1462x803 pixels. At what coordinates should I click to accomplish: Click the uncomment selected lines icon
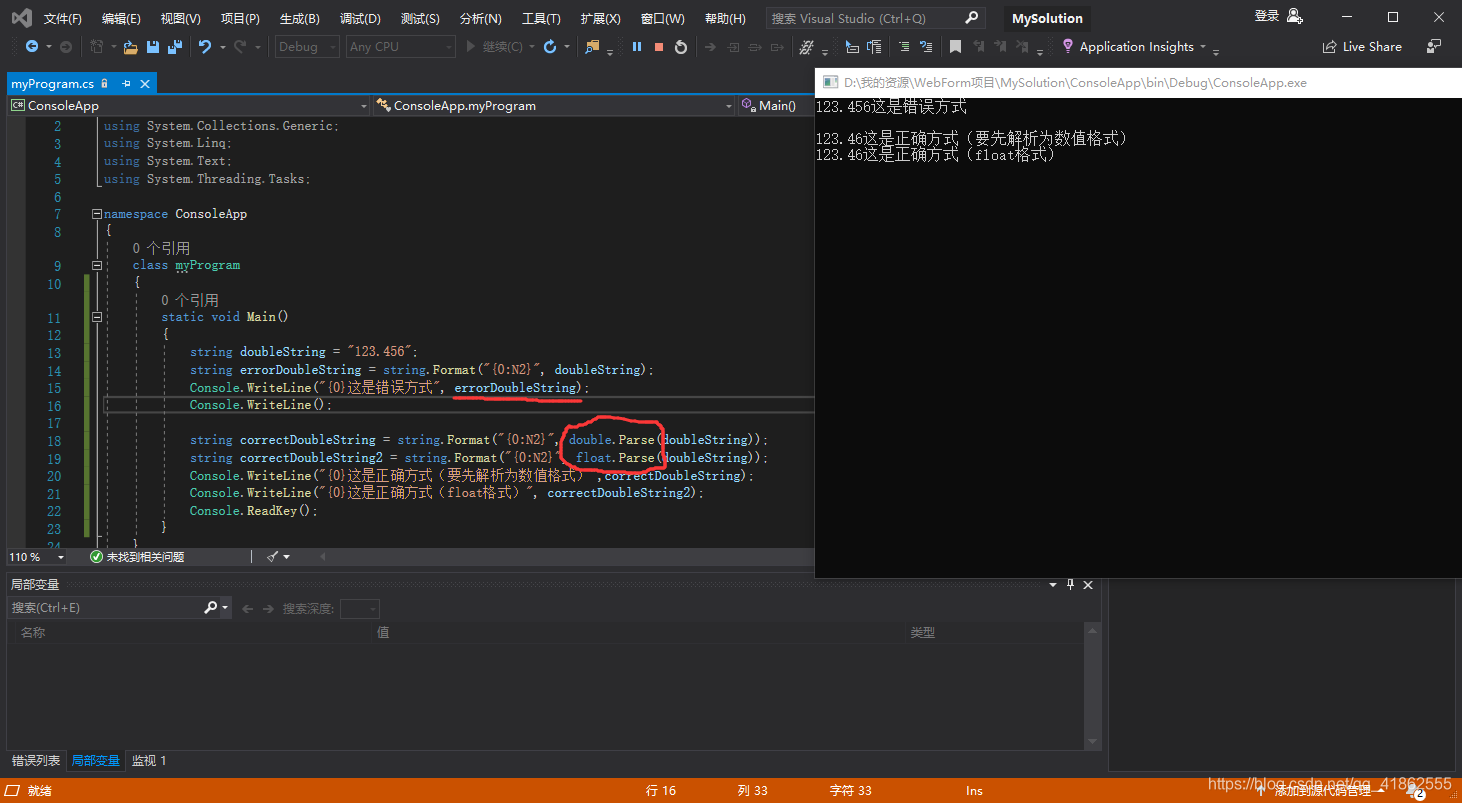click(x=926, y=46)
